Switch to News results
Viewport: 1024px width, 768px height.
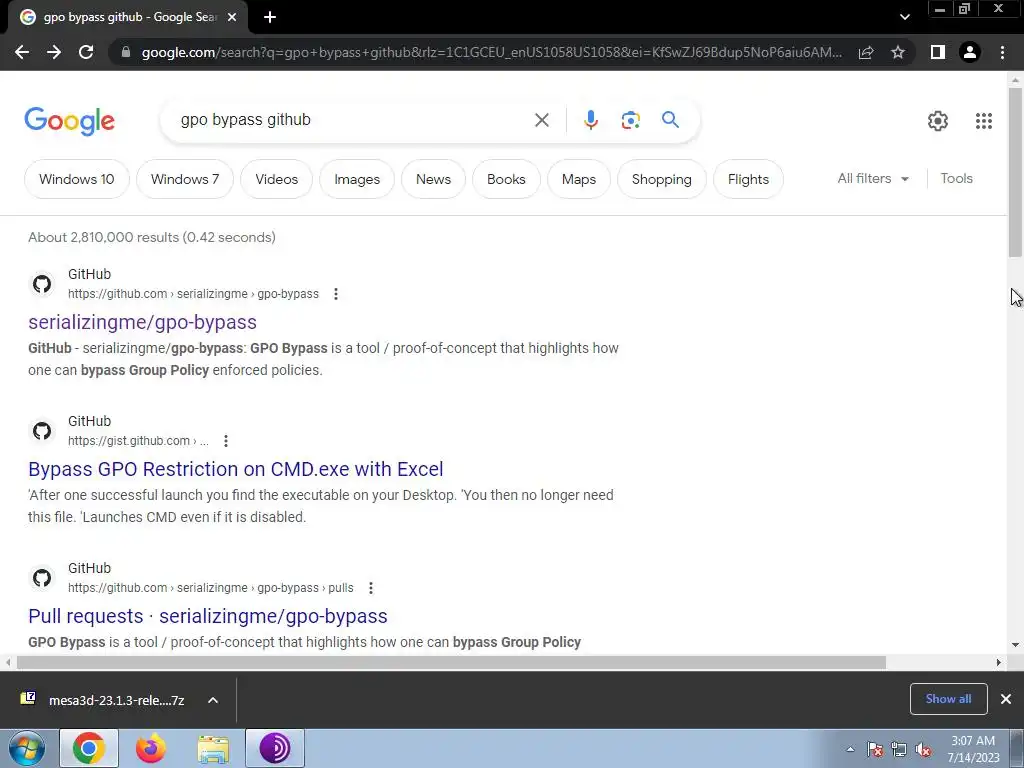point(433,179)
